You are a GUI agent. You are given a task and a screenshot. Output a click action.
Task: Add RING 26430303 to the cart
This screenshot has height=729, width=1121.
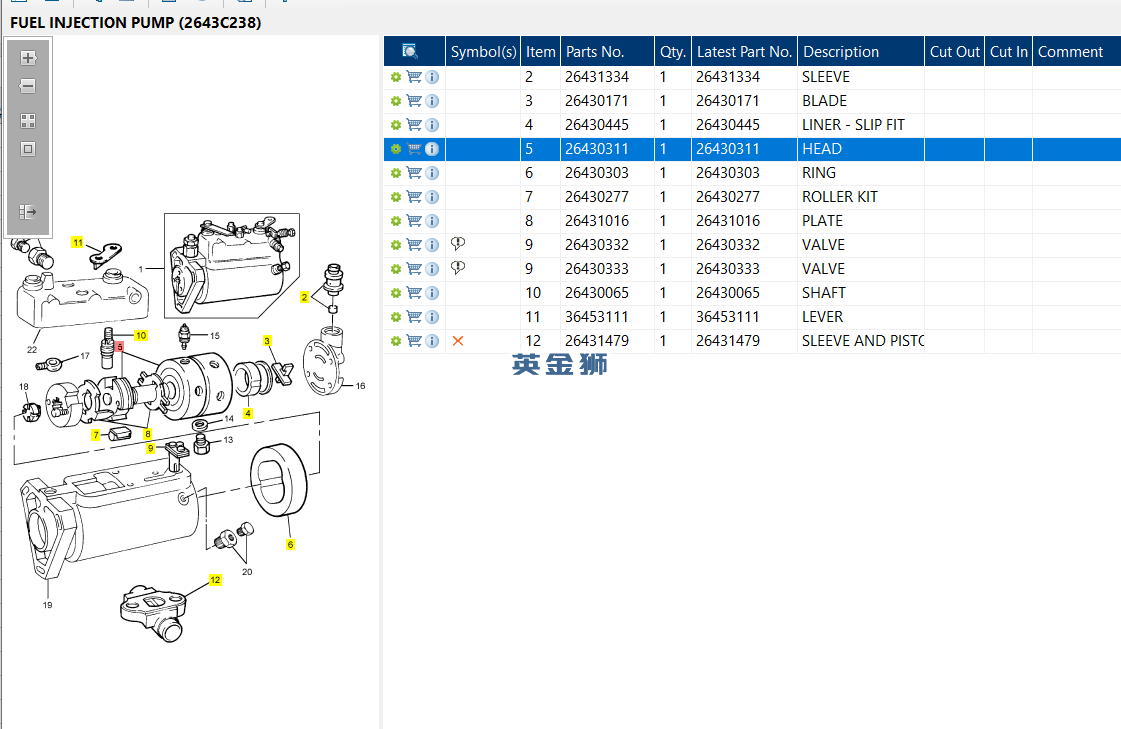pos(414,173)
